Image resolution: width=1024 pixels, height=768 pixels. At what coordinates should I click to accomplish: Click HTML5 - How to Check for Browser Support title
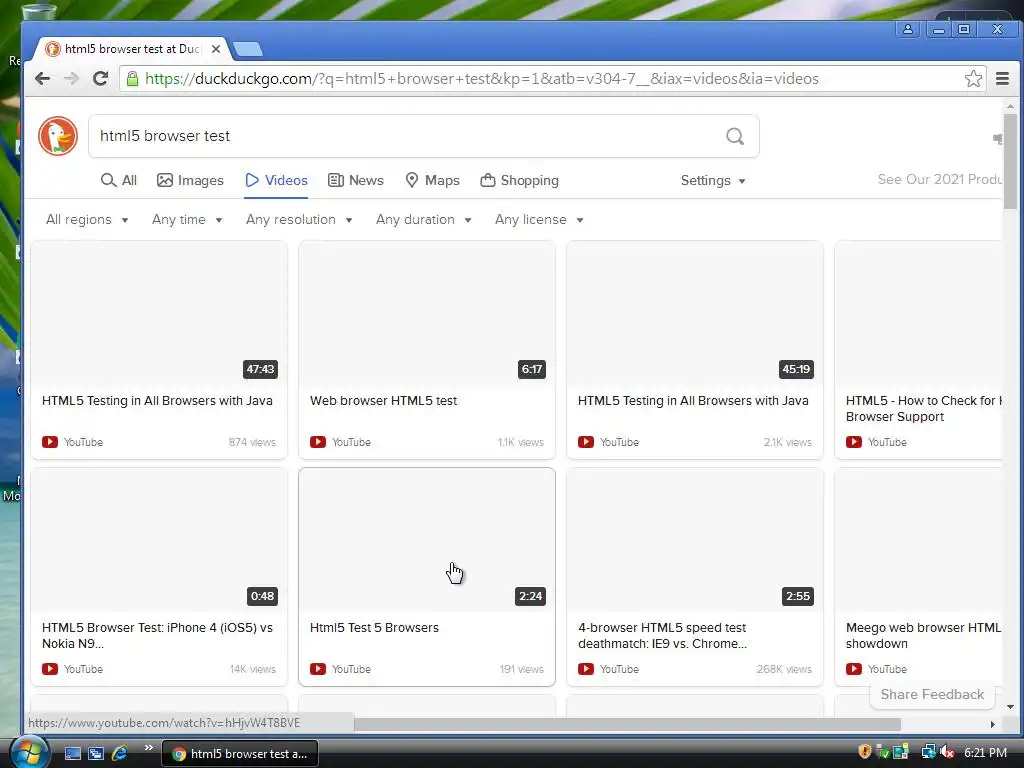click(923, 409)
